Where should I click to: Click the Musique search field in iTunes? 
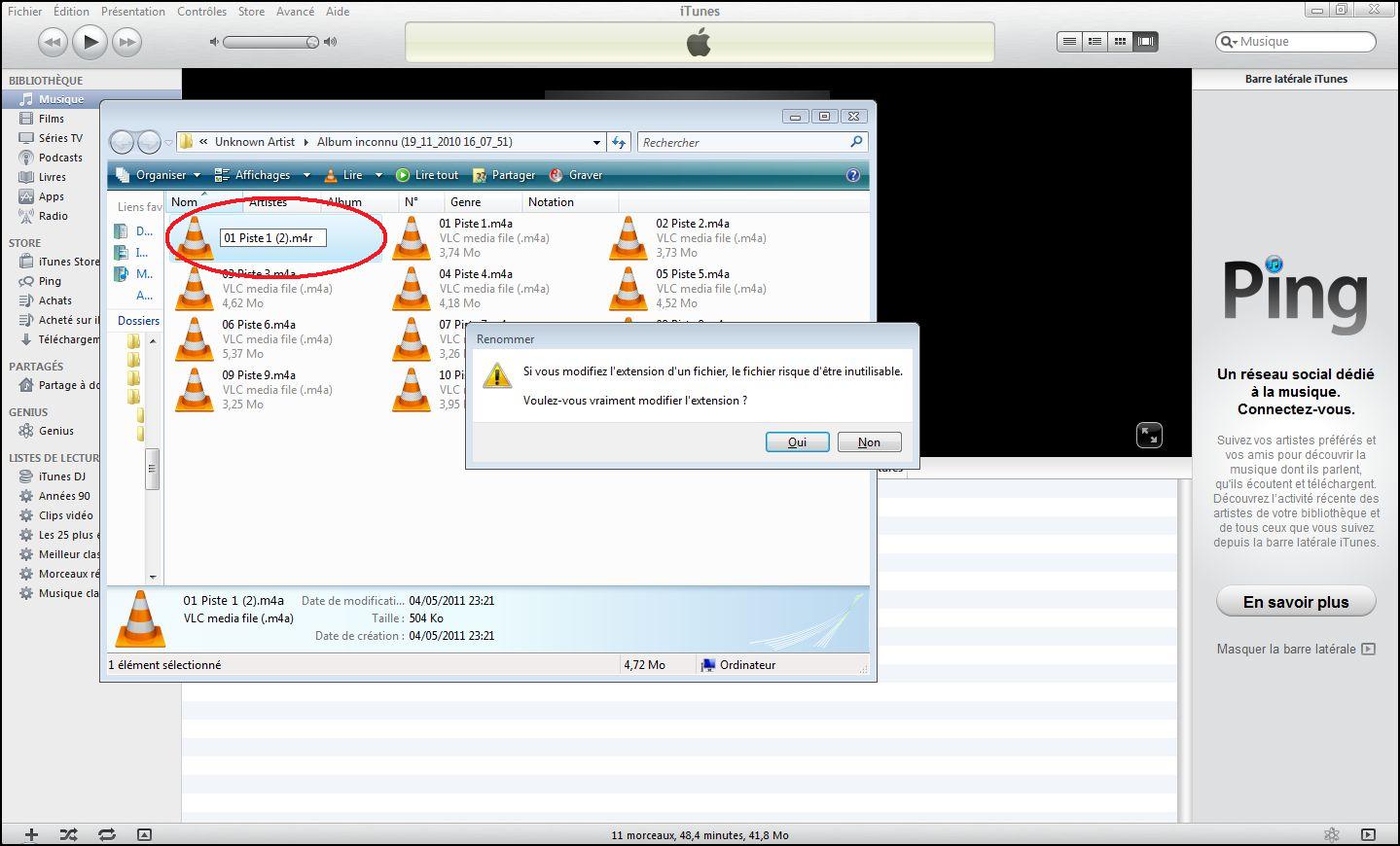pyautogui.click(x=1296, y=42)
